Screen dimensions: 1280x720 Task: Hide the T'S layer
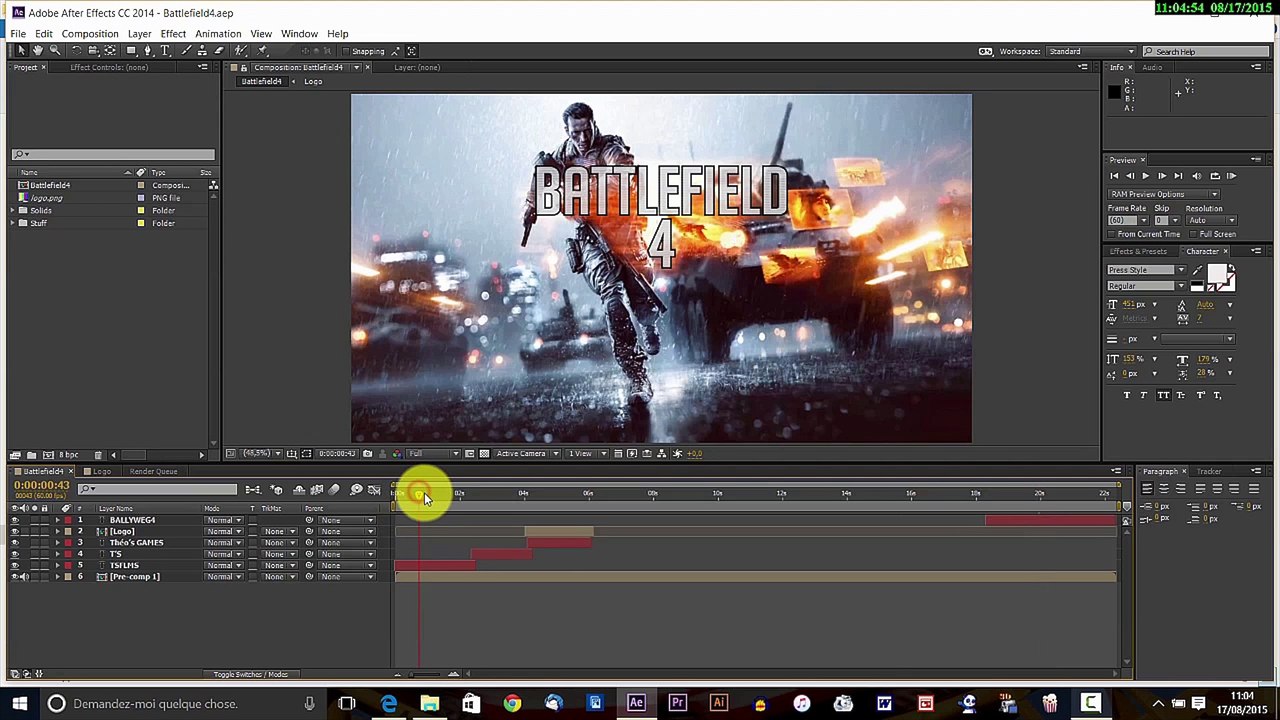tap(15, 554)
